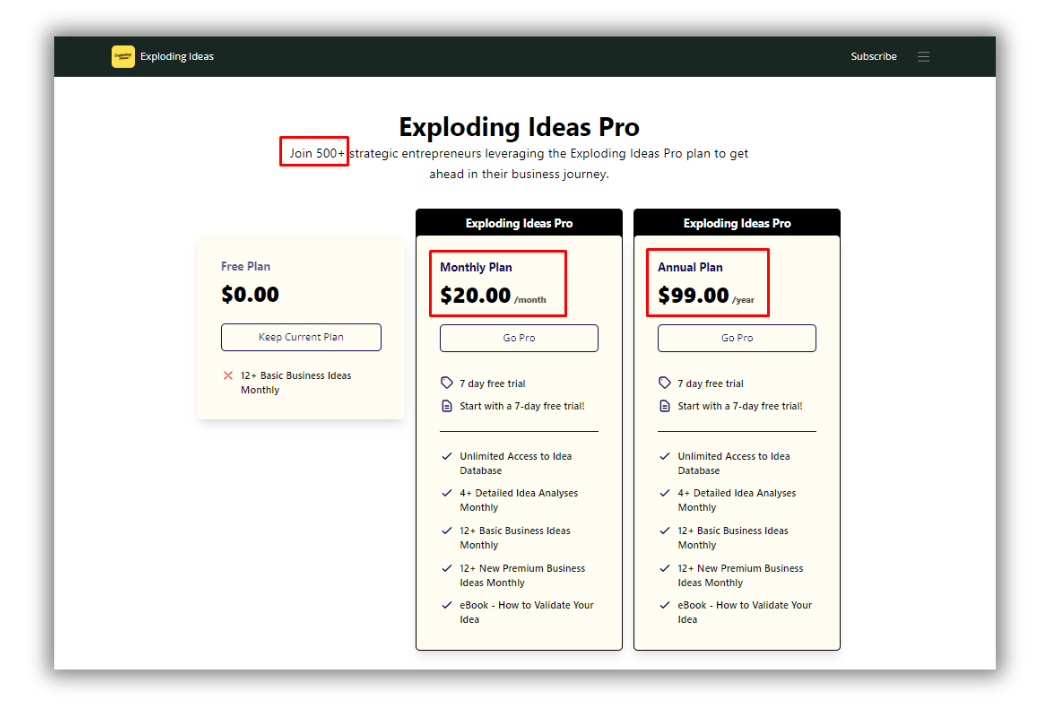This screenshot has width=1050, height=706.
Task: Select the Subscribe menu item
Action: pyautogui.click(x=873, y=56)
